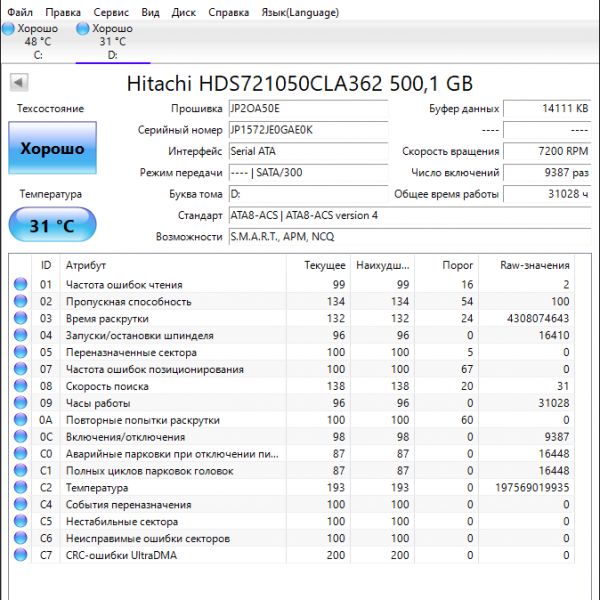Click status orb for Температура attribute row
The height and width of the screenshot is (600, 600).
click(20, 488)
